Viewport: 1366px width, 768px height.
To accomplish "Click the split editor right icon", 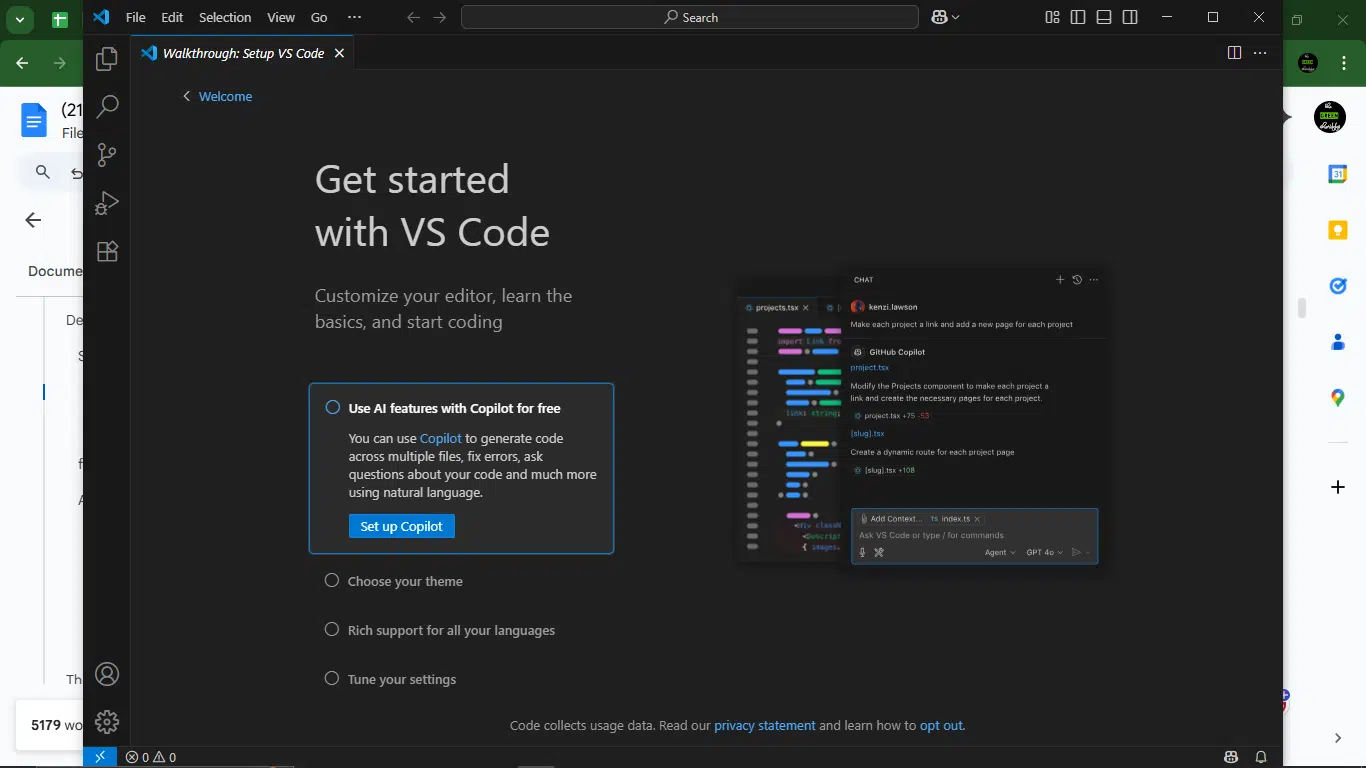I will (1234, 53).
